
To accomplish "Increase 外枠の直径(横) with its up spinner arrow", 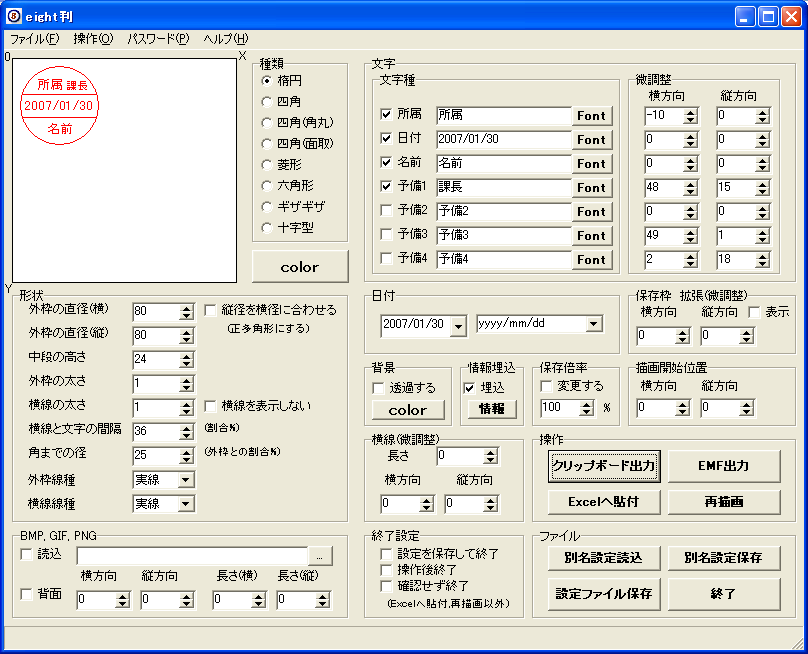I will [187, 308].
